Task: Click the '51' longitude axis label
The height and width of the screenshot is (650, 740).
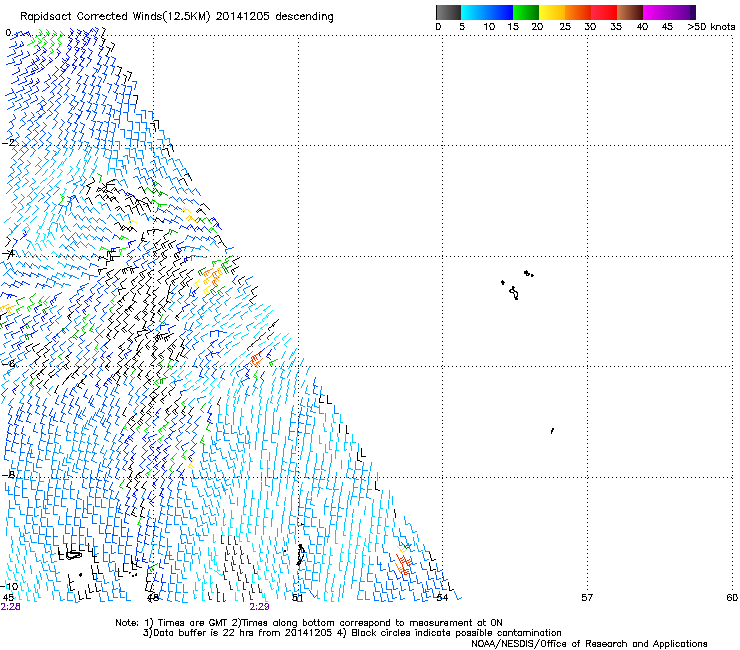Action: pyautogui.click(x=297, y=598)
